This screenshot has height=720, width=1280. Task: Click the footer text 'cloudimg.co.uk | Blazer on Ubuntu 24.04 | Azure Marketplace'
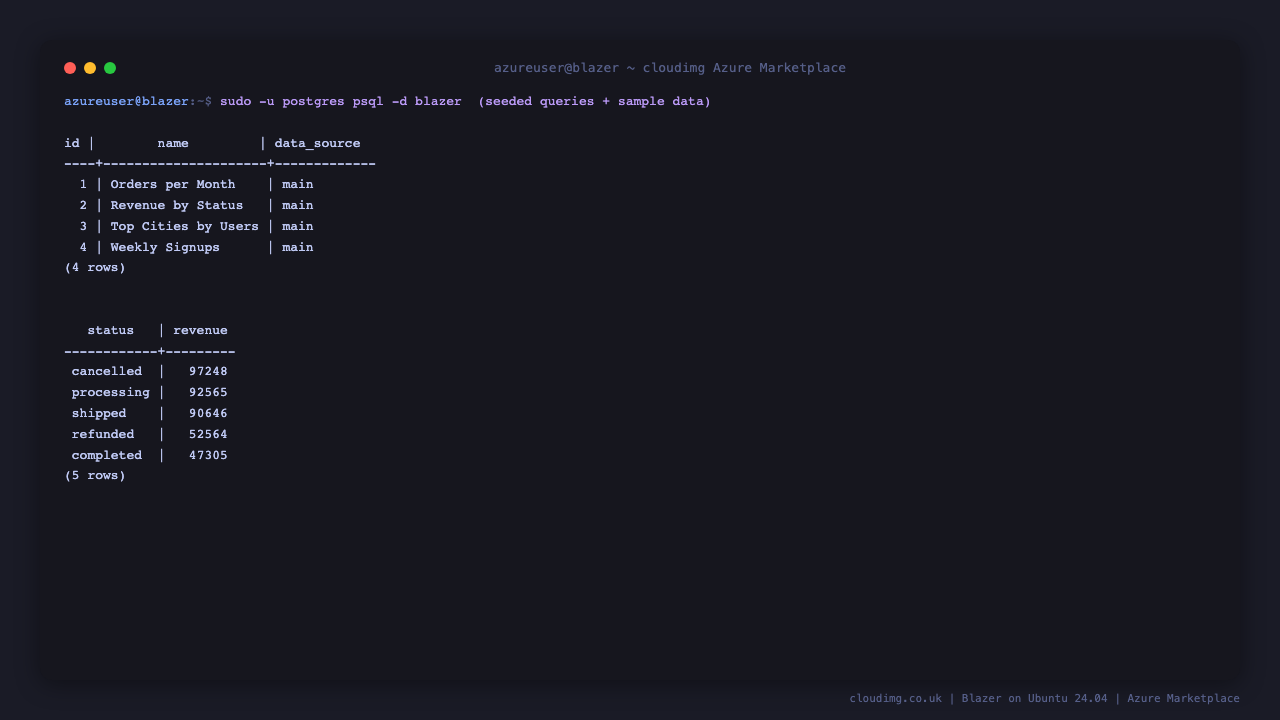[x=1045, y=698]
